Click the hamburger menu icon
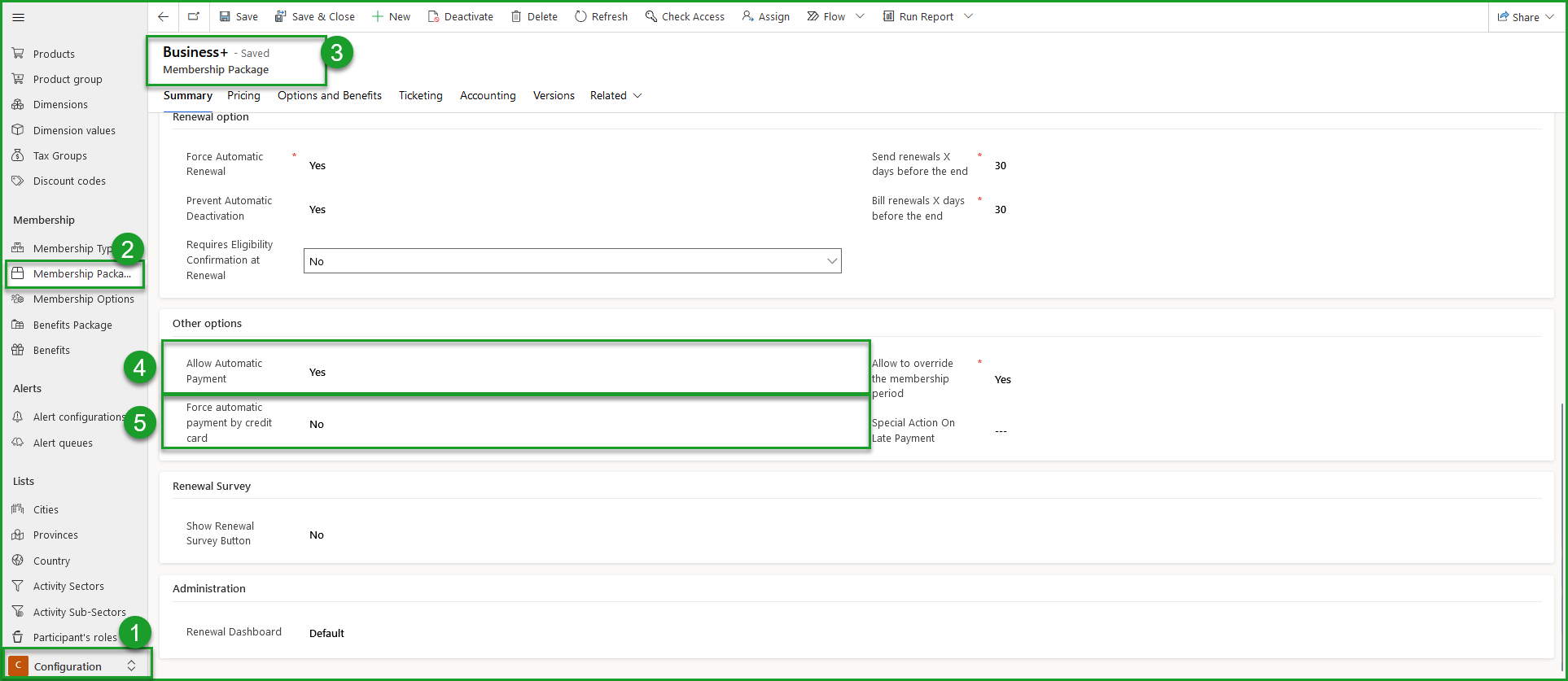Screen dimensions: 1568x681 pyautogui.click(x=18, y=17)
